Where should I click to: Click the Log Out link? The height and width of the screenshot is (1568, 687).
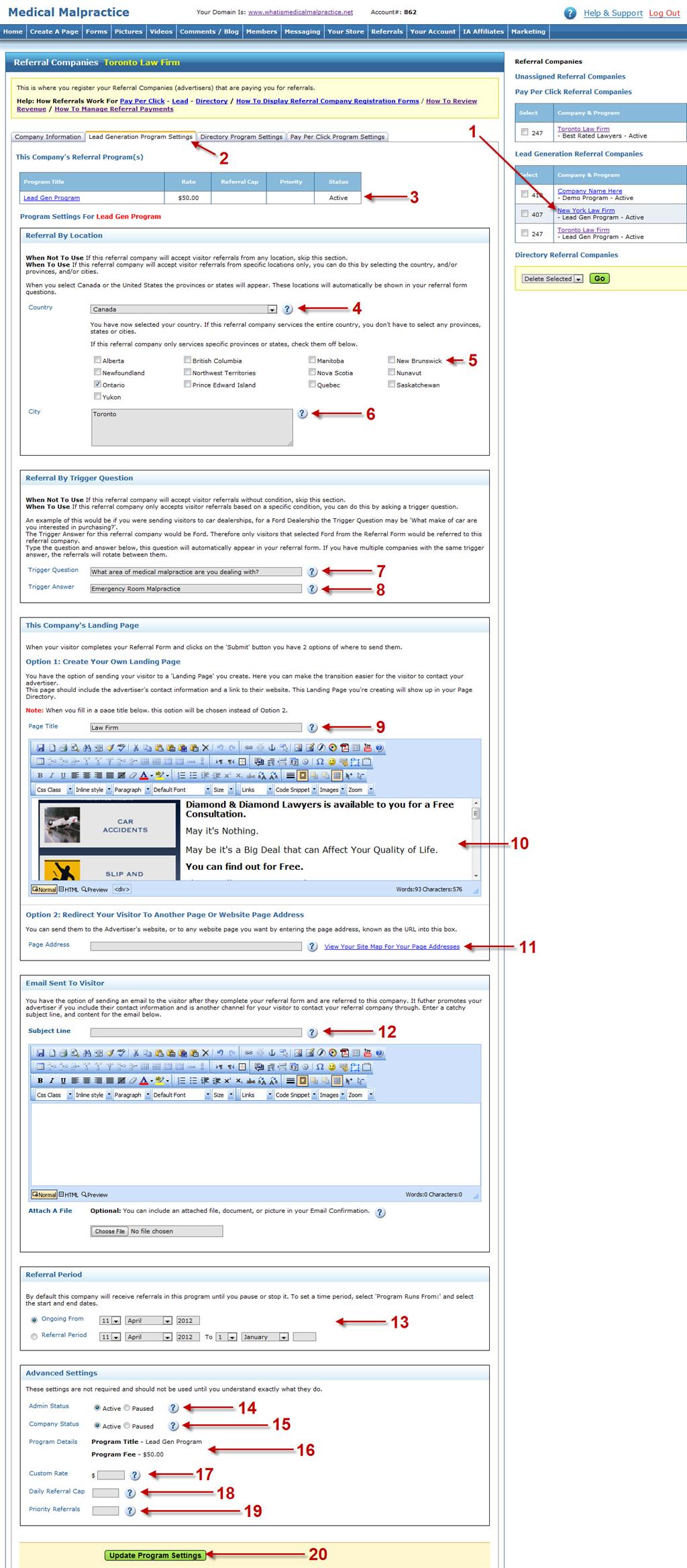click(664, 13)
